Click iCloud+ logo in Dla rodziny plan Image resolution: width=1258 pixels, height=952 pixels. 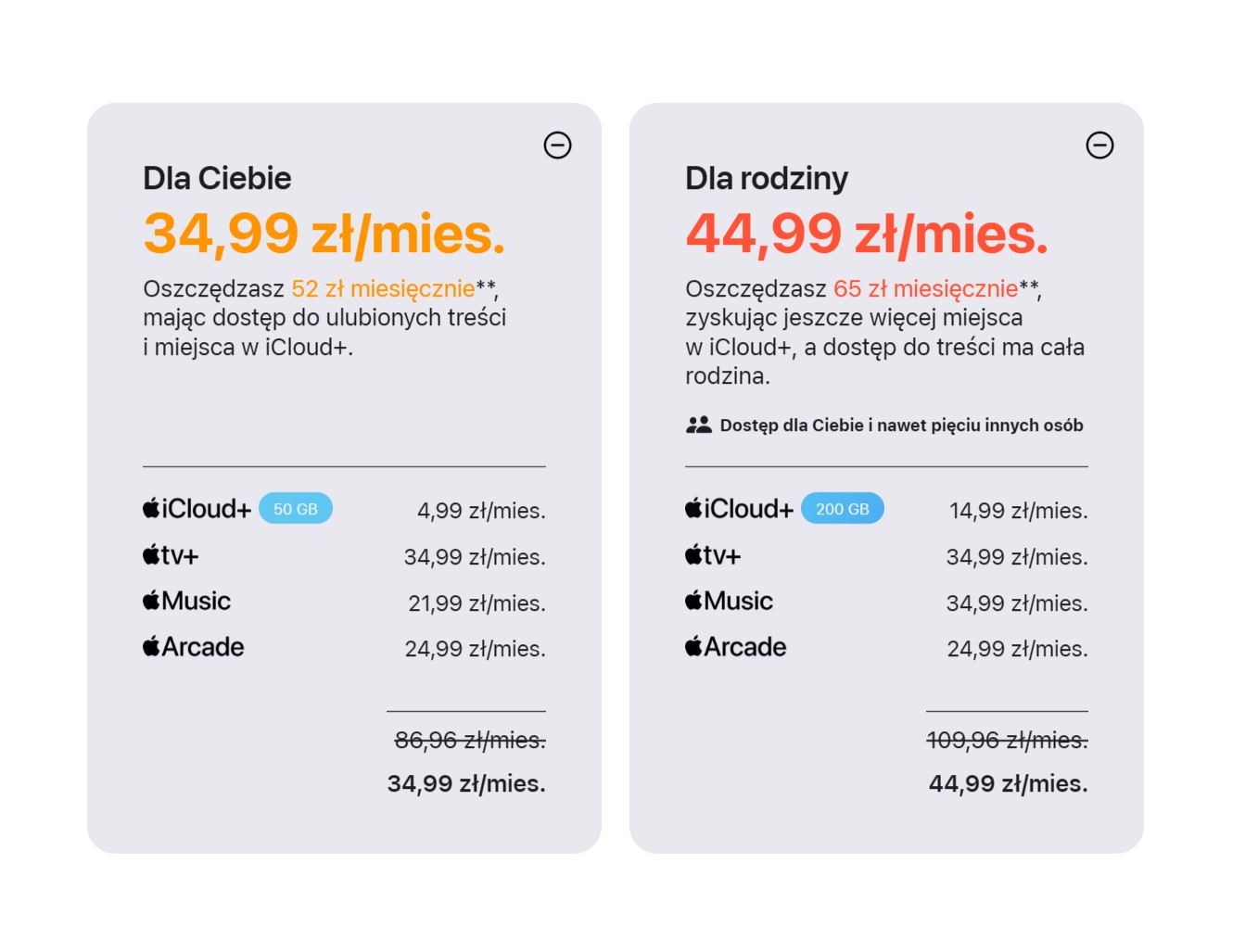(x=739, y=509)
